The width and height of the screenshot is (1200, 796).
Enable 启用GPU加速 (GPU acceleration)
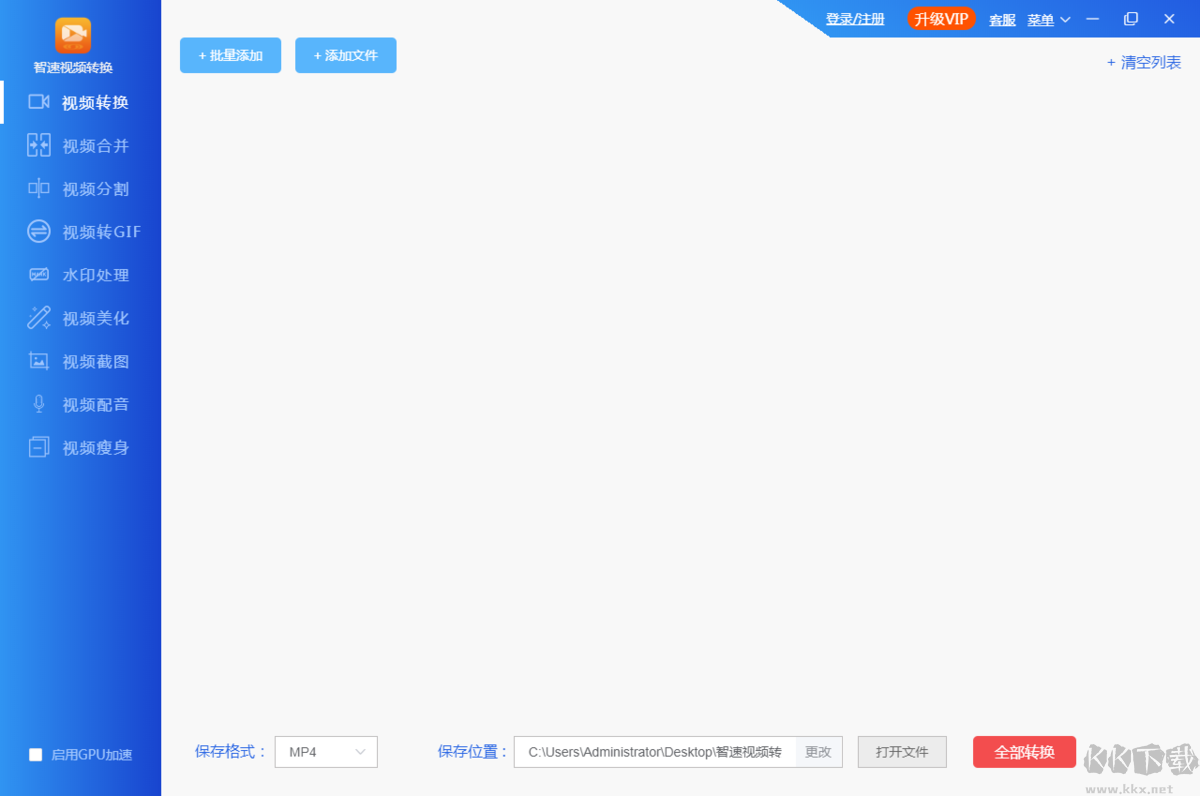pos(34,755)
